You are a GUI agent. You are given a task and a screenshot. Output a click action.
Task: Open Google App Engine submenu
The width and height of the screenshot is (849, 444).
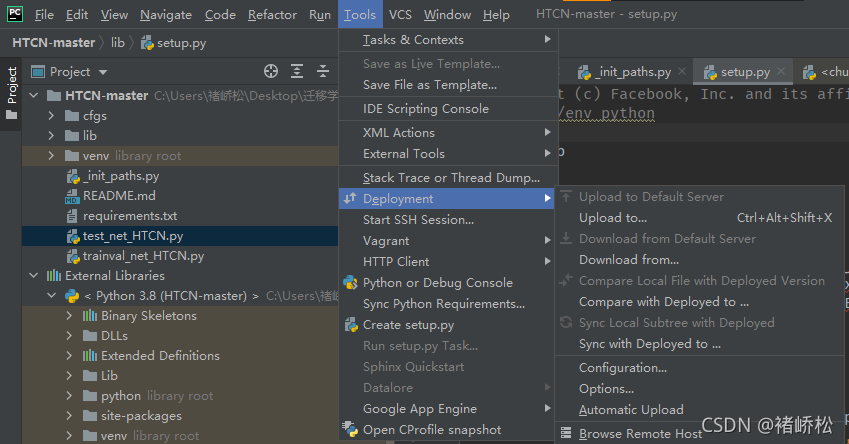pos(447,409)
